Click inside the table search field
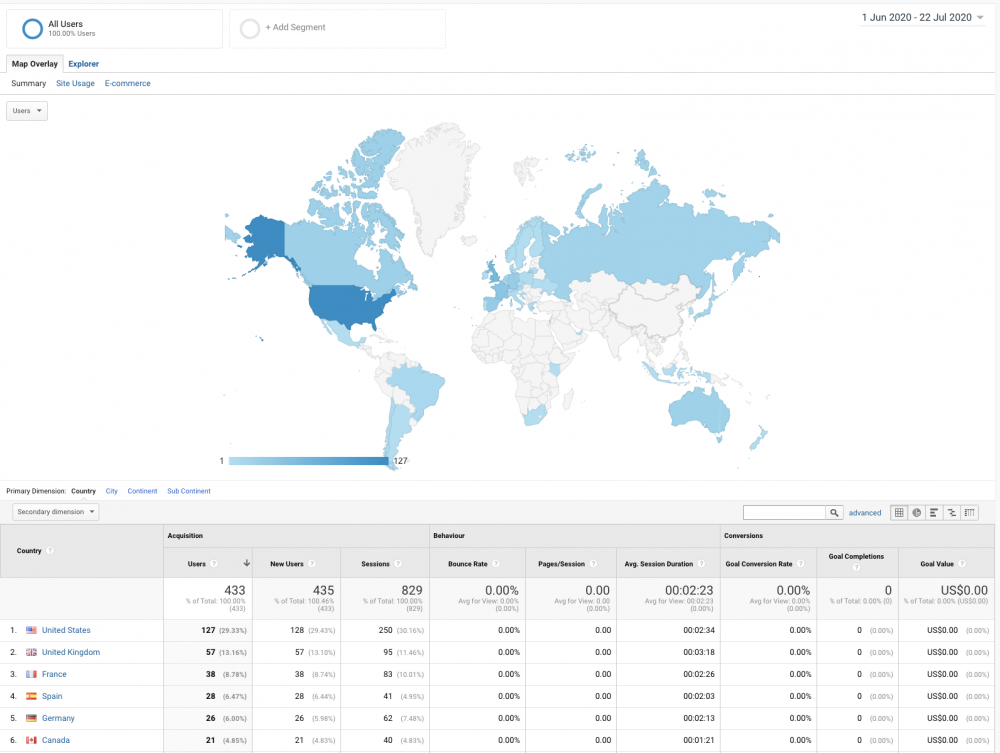Screen dimensions: 1000x753 click(785, 512)
